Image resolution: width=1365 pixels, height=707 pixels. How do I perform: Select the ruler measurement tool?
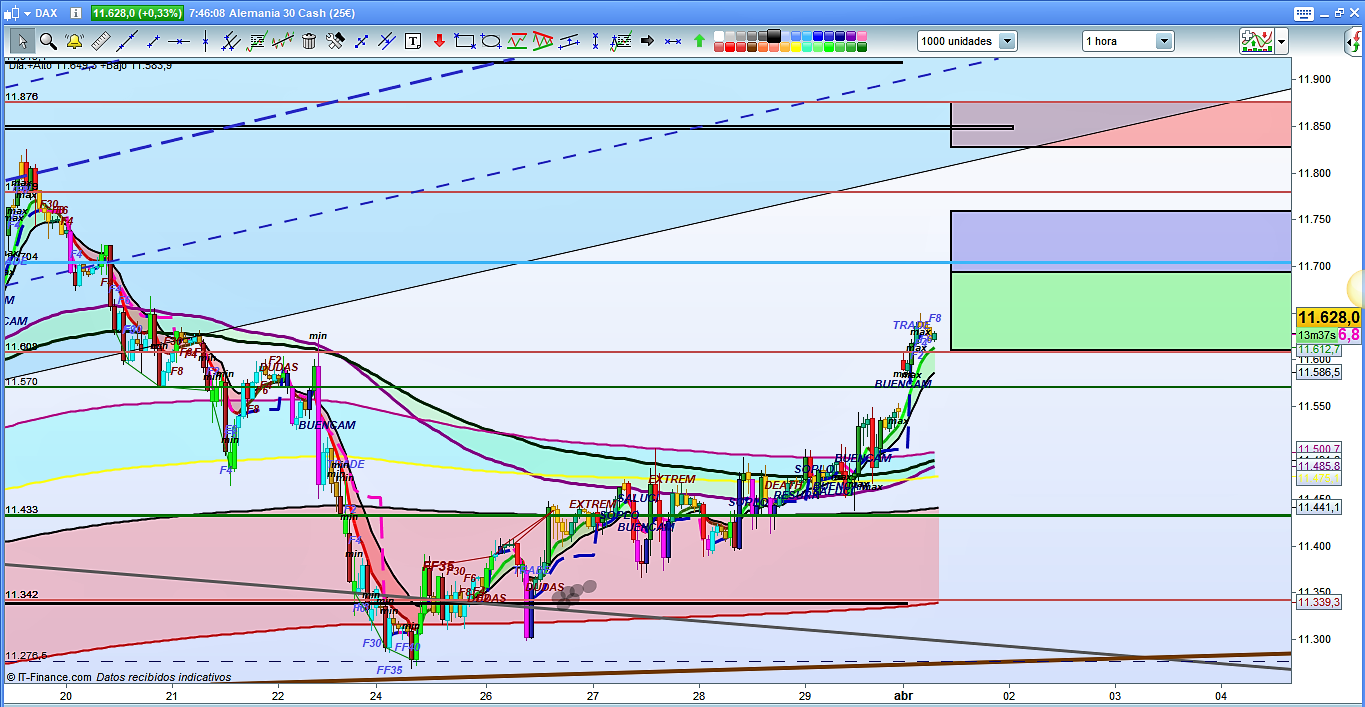click(100, 41)
